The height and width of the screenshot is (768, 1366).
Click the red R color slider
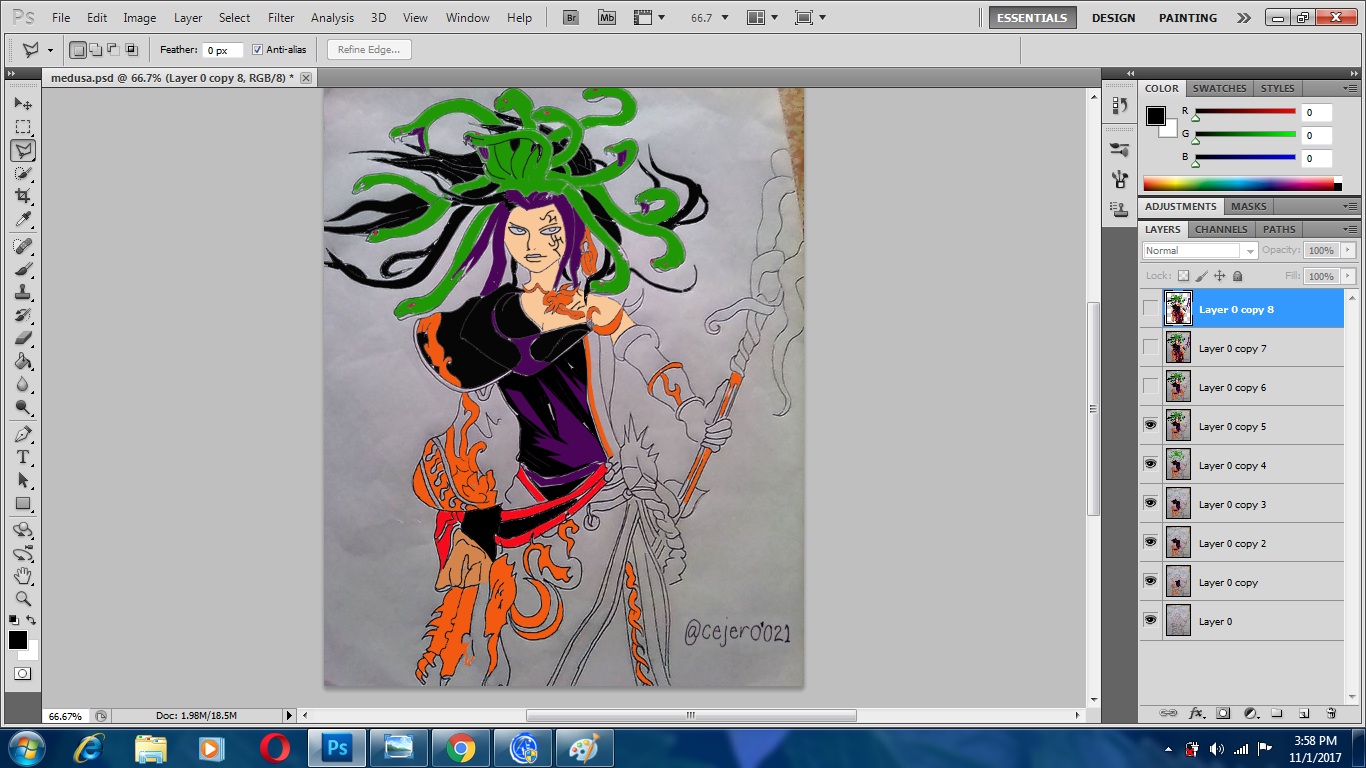point(1245,111)
